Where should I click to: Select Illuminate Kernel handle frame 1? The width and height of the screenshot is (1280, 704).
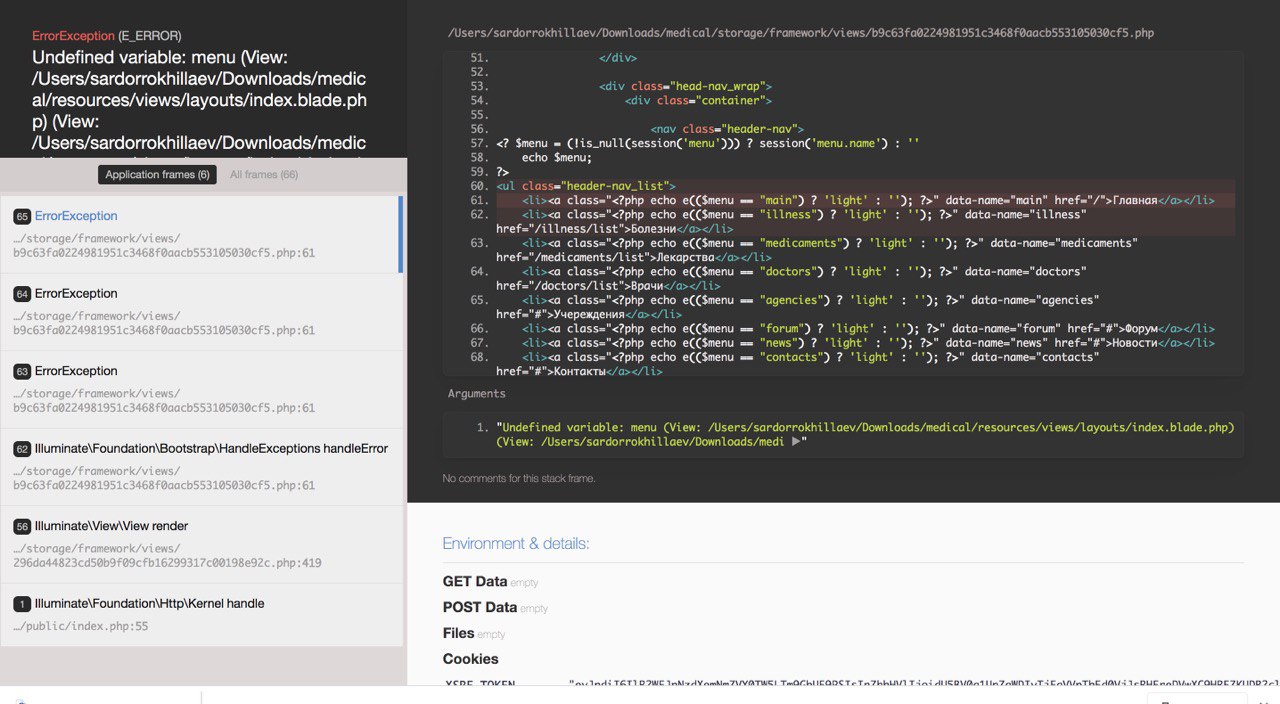[201, 614]
